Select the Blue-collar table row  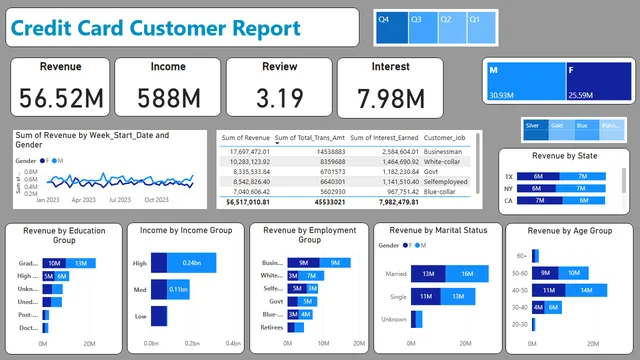345,191
